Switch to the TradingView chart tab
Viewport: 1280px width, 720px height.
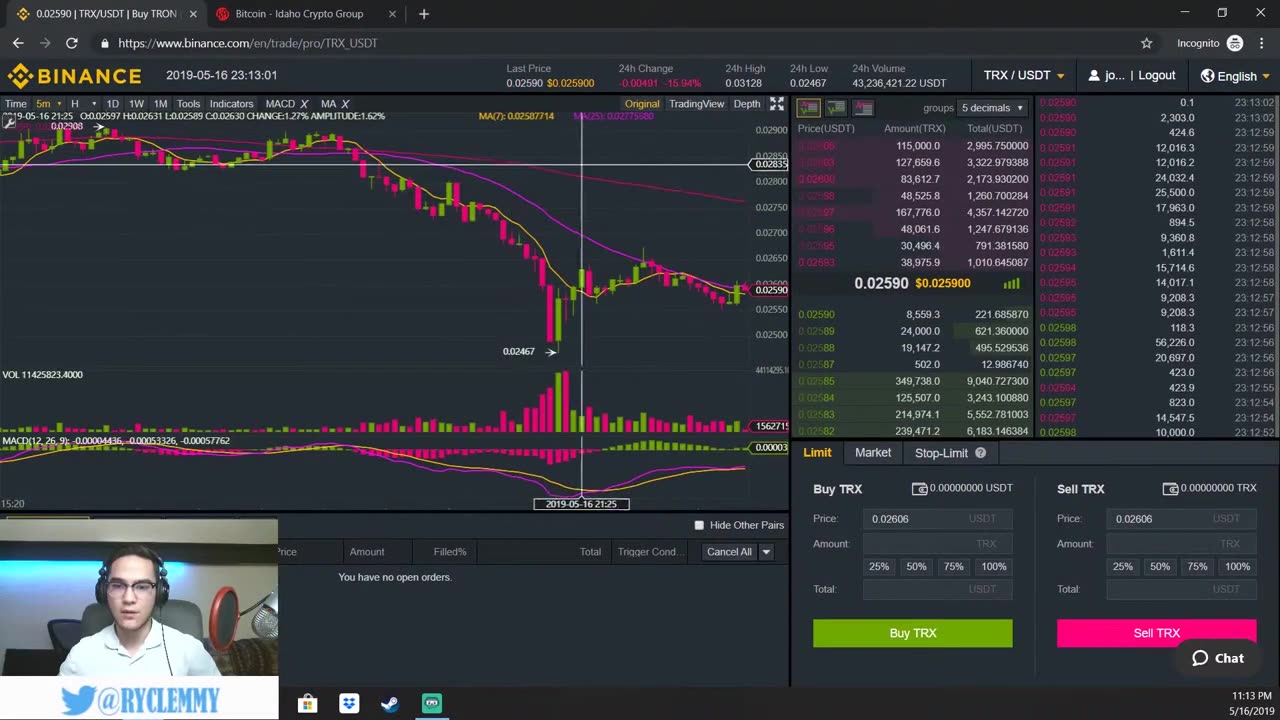point(696,104)
